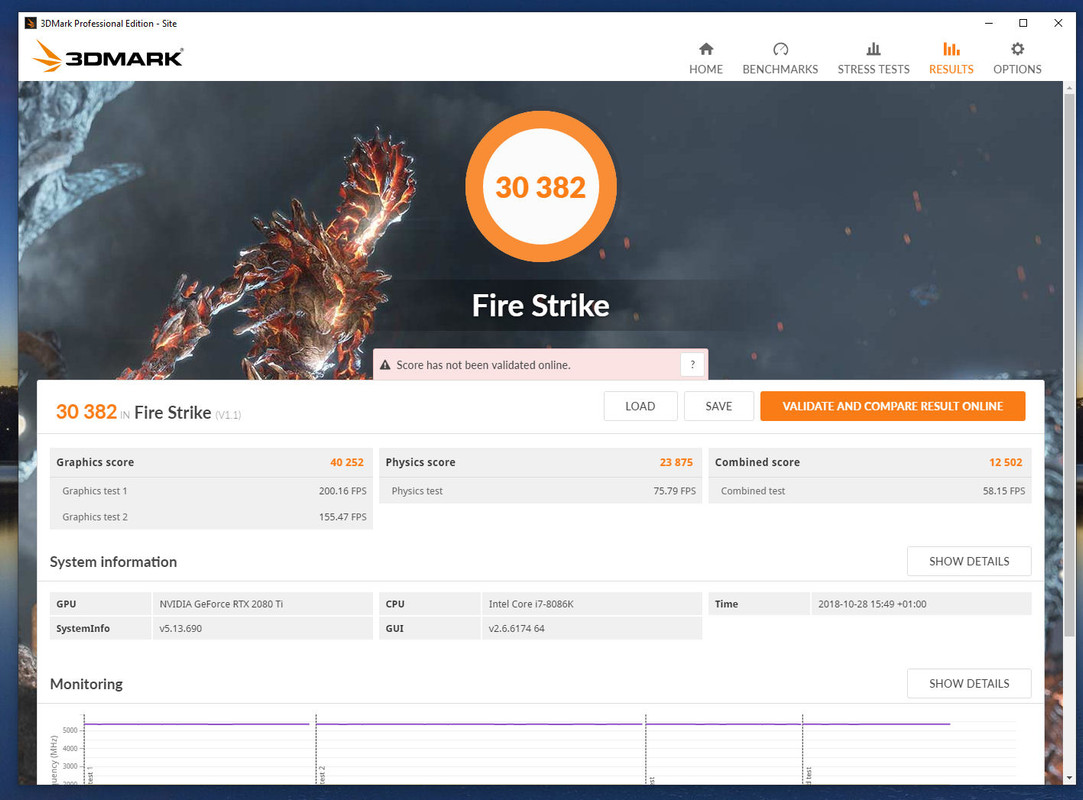Close the 3DMark window
Screen dimensions: 1083x800
[x=1057, y=23]
